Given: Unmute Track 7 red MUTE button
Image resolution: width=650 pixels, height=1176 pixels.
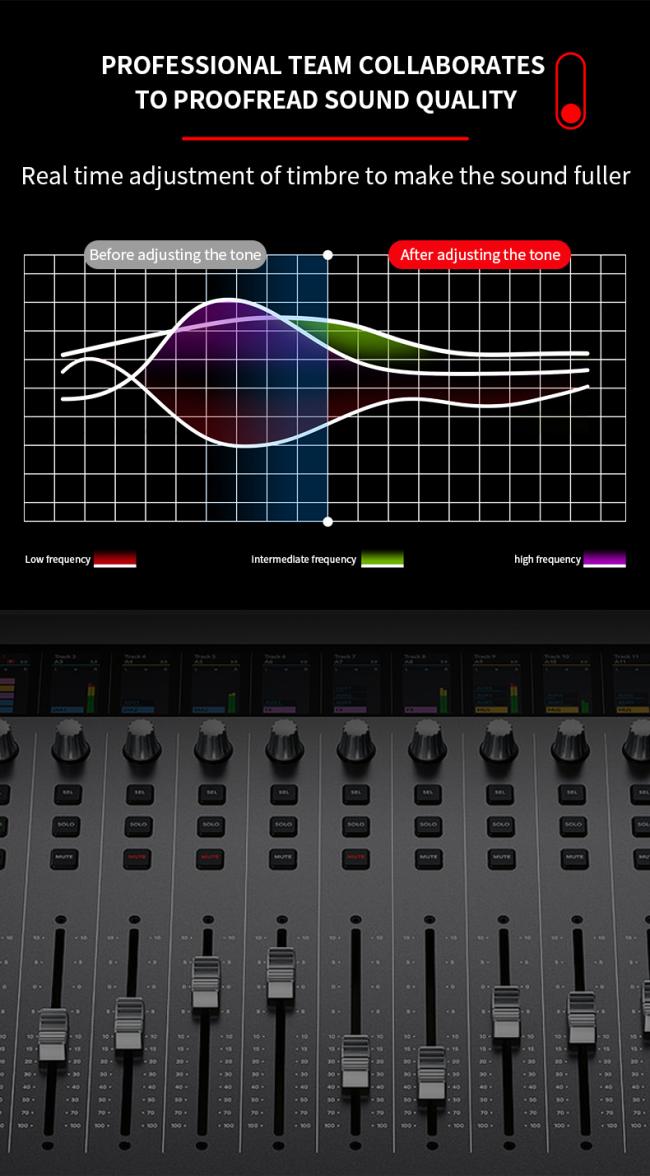Looking at the screenshot, I should coord(355,857).
